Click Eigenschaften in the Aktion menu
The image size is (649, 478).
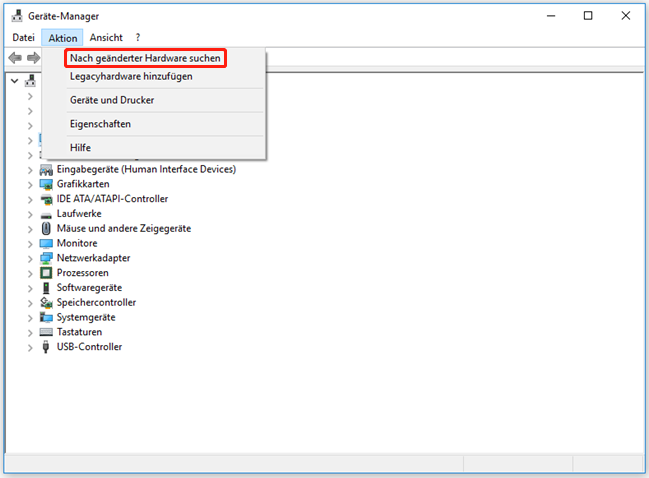pyautogui.click(x=100, y=124)
